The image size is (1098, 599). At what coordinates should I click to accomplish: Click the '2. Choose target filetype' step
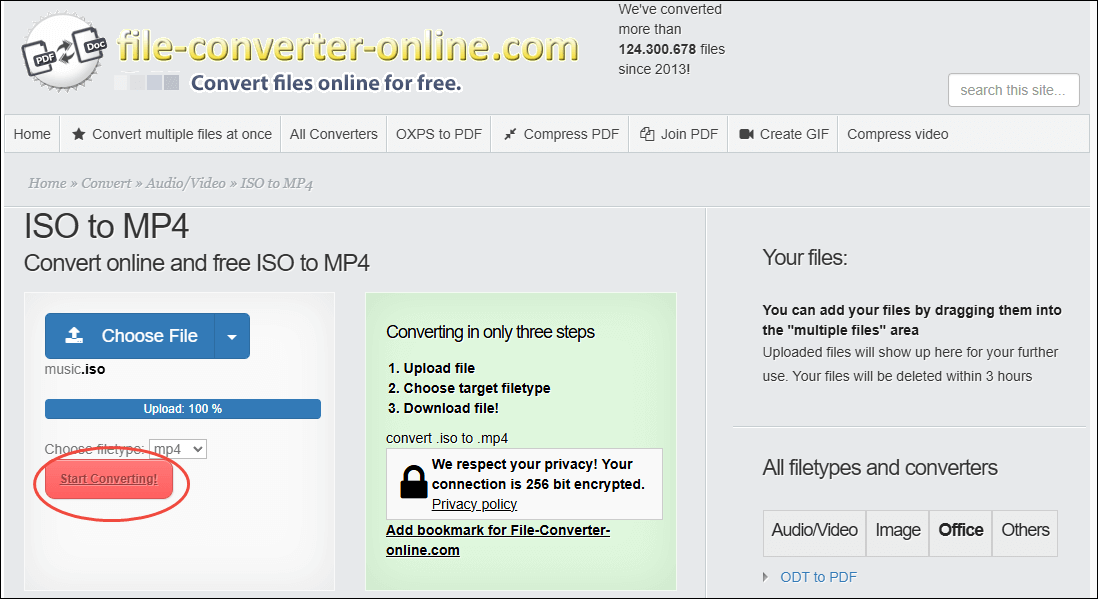click(x=469, y=388)
